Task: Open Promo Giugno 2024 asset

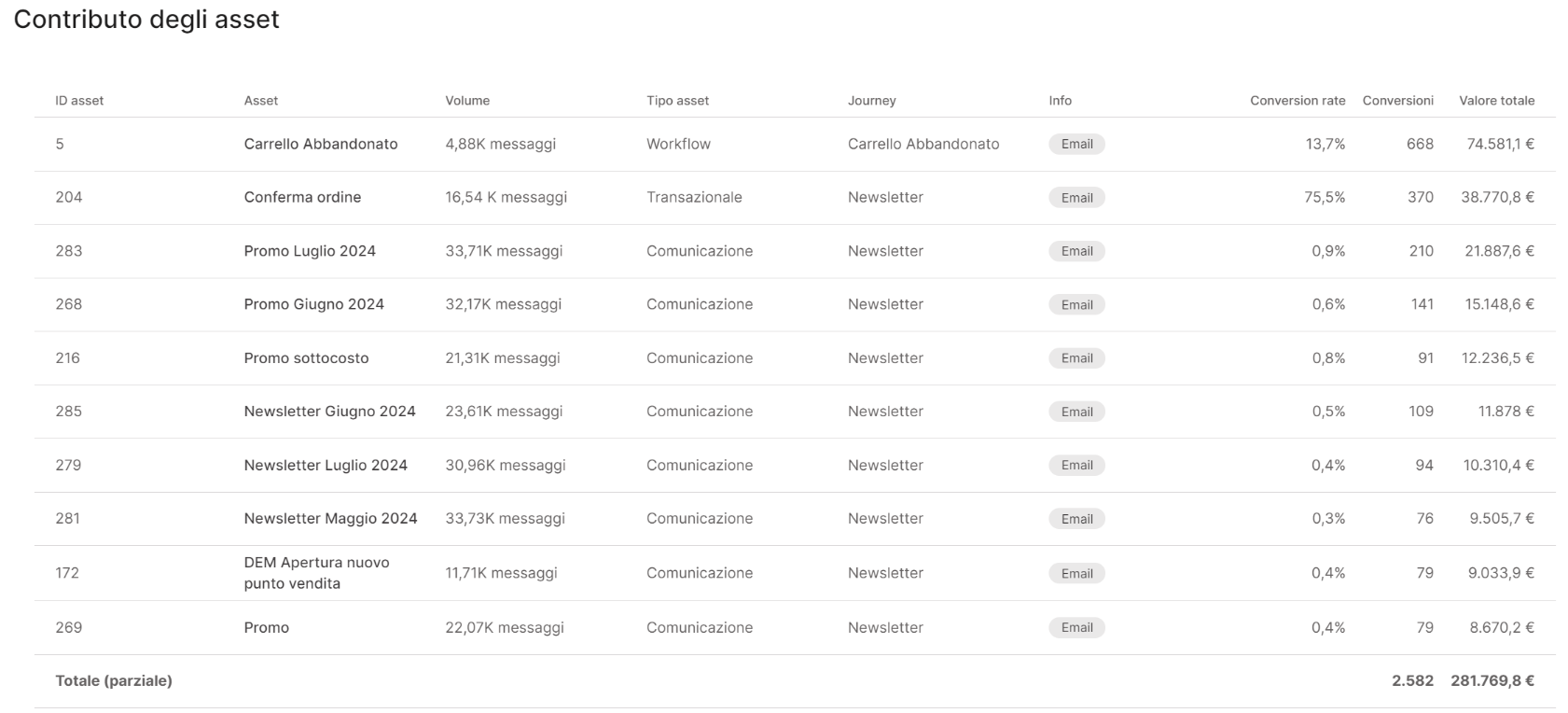Action: click(x=313, y=304)
